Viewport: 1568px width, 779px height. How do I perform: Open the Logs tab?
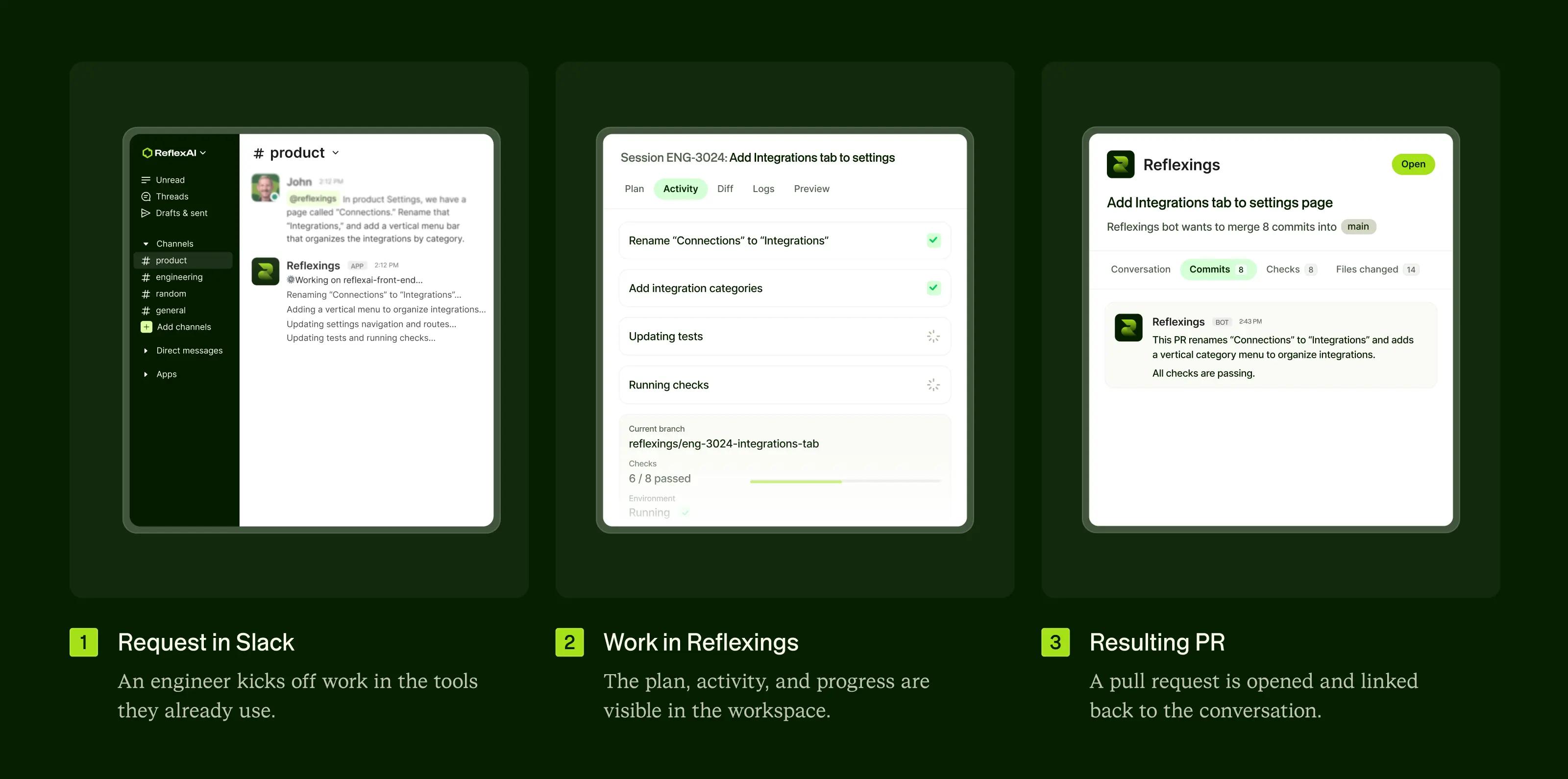[x=763, y=189]
